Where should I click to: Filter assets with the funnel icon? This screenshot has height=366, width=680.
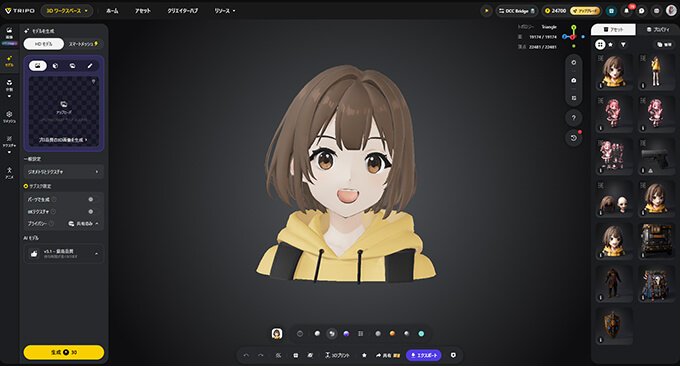point(623,45)
